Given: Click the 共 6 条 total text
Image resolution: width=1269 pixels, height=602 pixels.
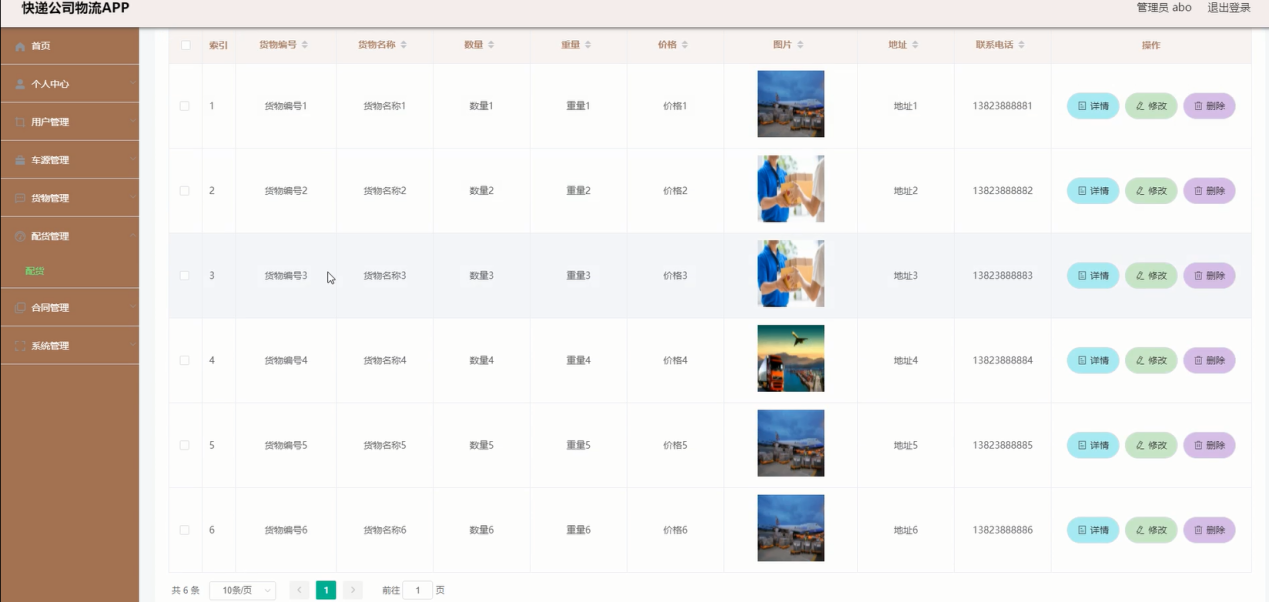Looking at the screenshot, I should pyautogui.click(x=186, y=590).
